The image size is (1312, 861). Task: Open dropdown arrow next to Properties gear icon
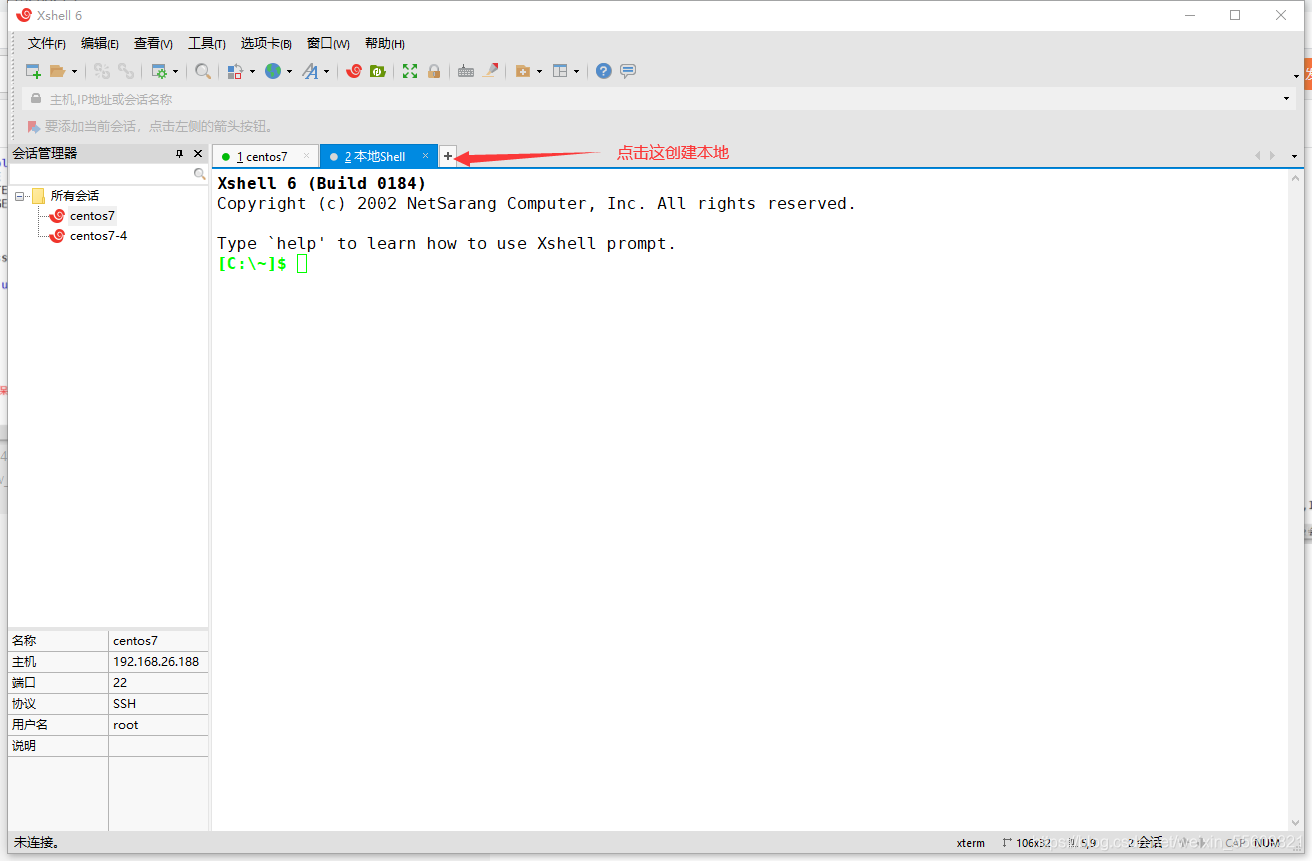tap(175, 71)
